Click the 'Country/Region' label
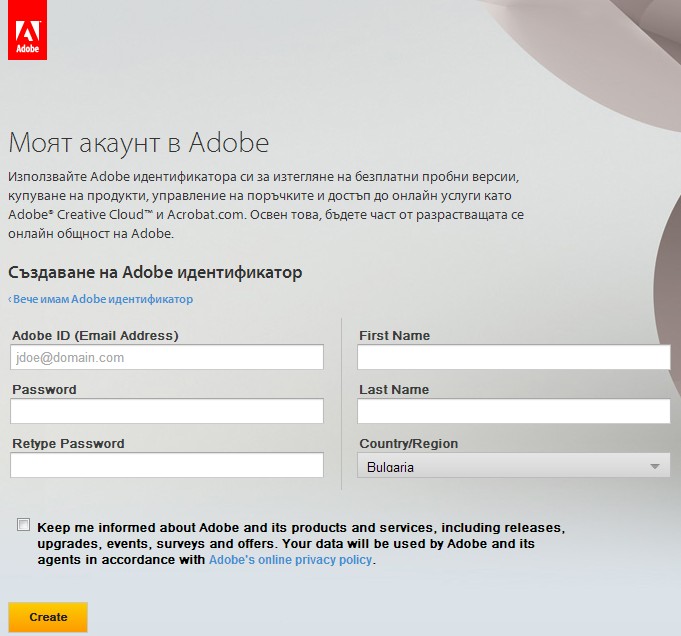The width and height of the screenshot is (681, 636). coord(409,444)
